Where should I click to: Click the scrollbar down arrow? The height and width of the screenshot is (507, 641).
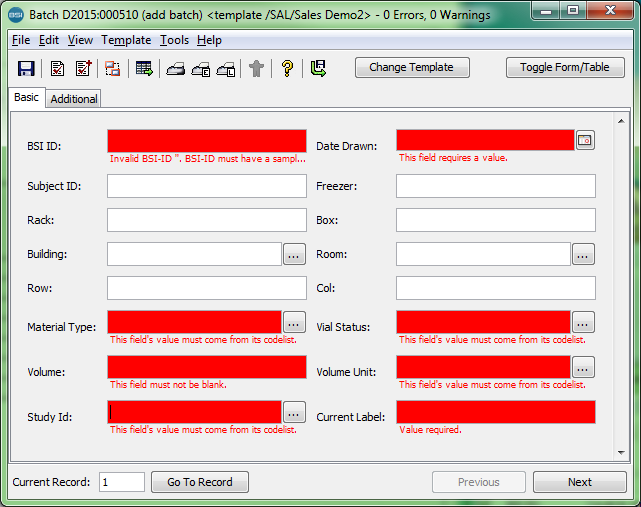pyautogui.click(x=621, y=452)
